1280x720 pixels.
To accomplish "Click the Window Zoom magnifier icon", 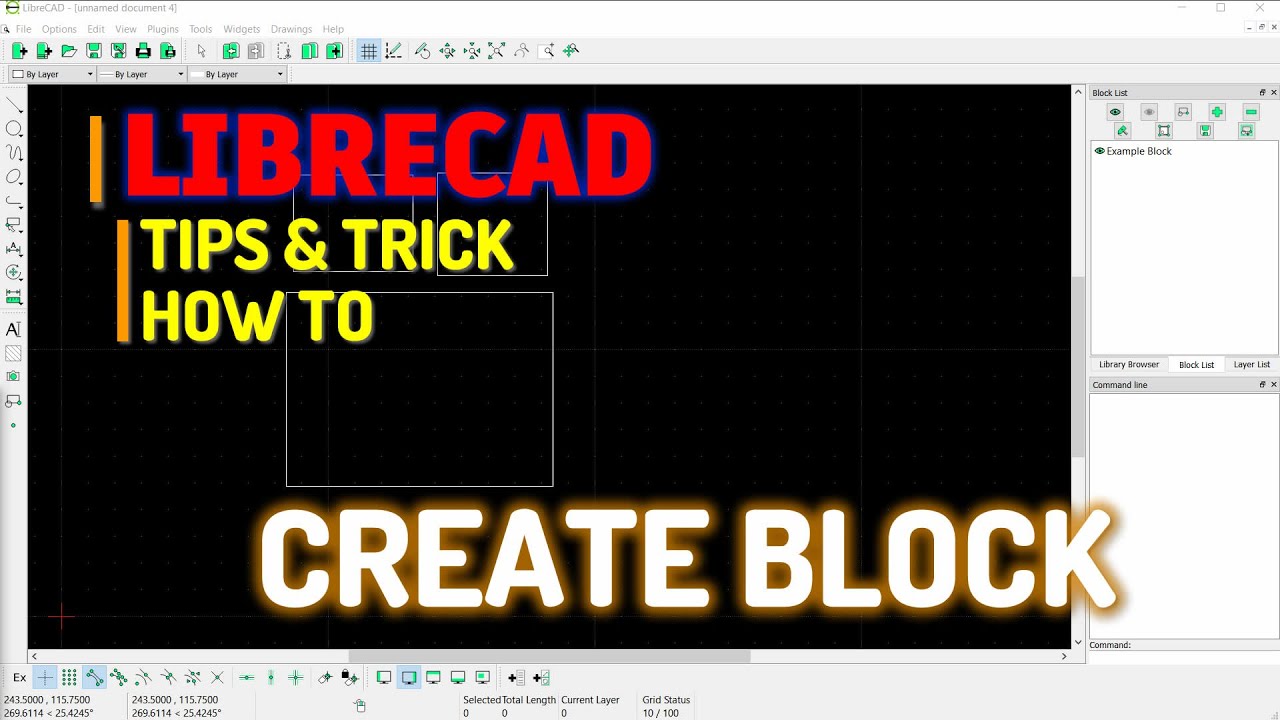I will pos(546,51).
